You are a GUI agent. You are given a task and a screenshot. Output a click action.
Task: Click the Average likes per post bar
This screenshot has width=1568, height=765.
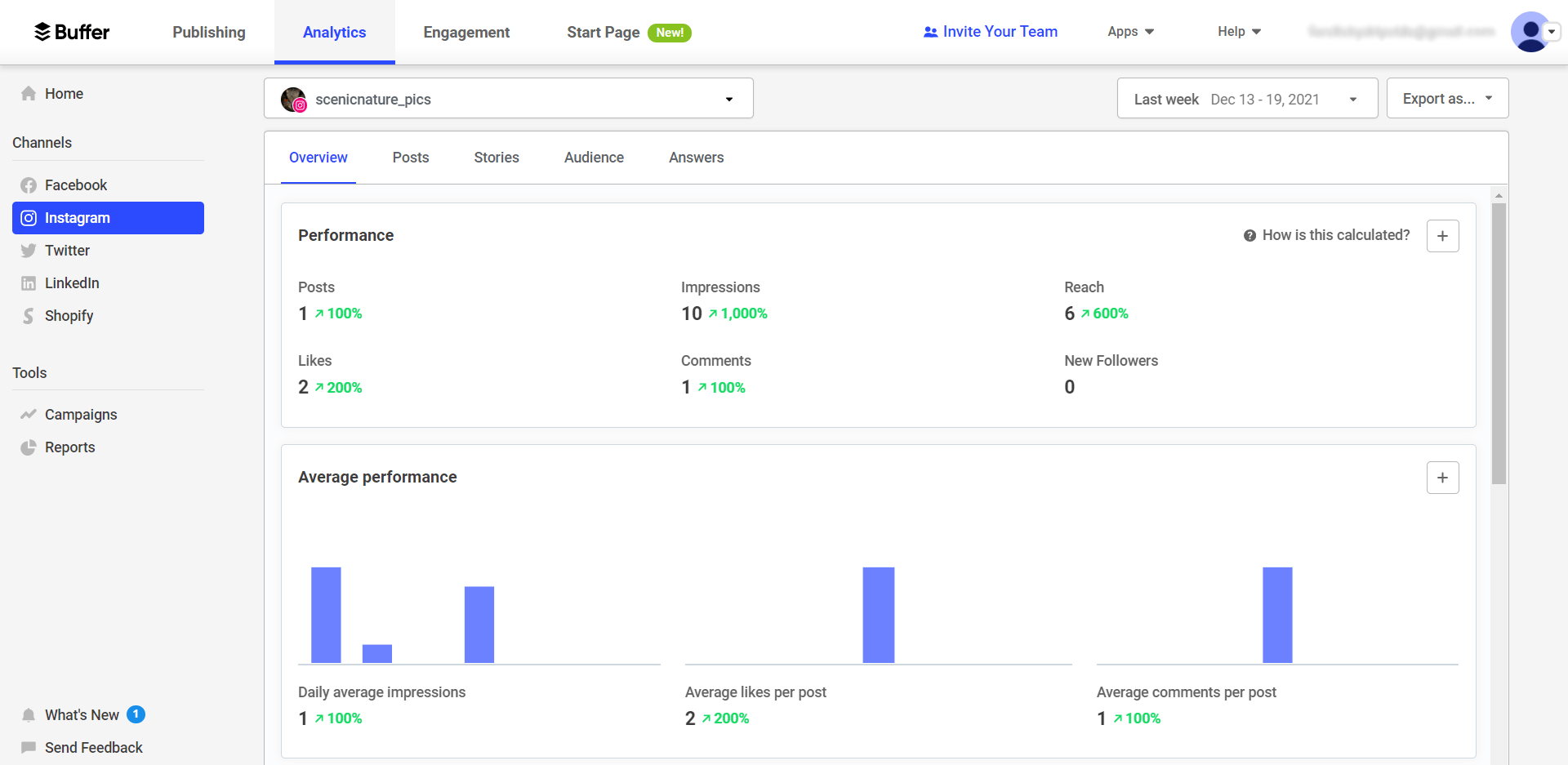click(x=879, y=615)
